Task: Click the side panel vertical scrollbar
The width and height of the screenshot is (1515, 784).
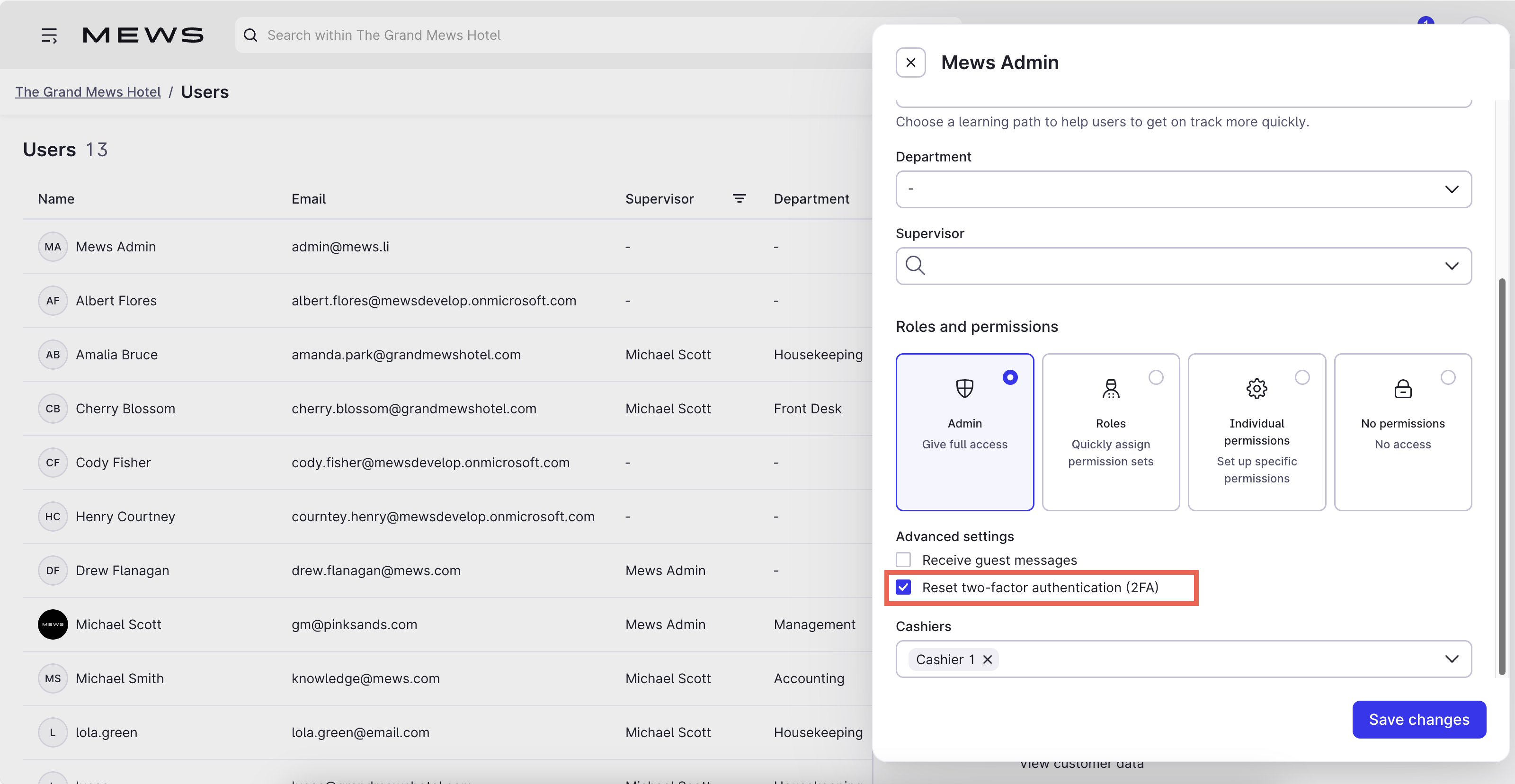Action: [1501, 476]
